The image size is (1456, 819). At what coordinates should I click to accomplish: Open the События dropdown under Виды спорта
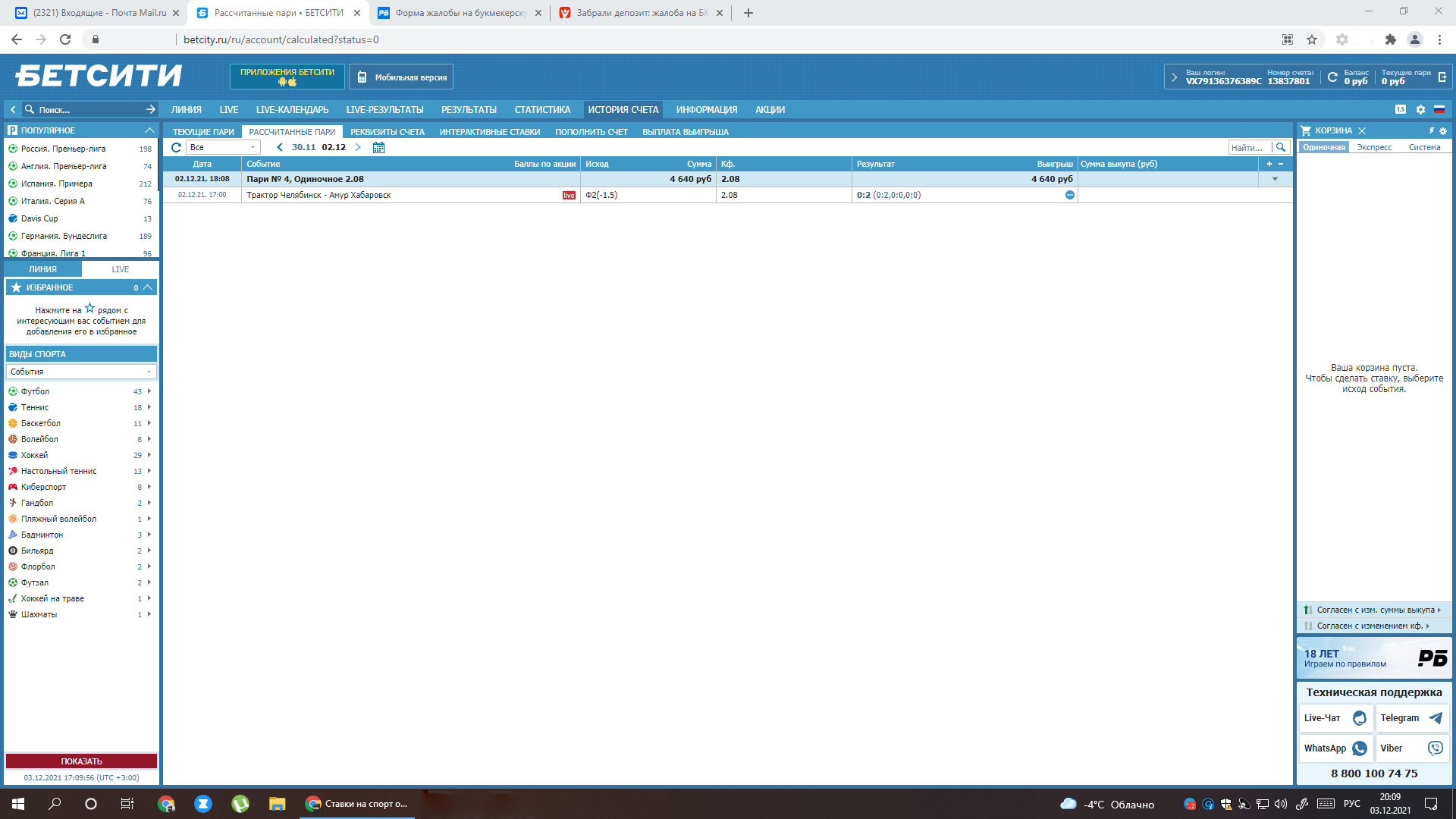point(80,372)
